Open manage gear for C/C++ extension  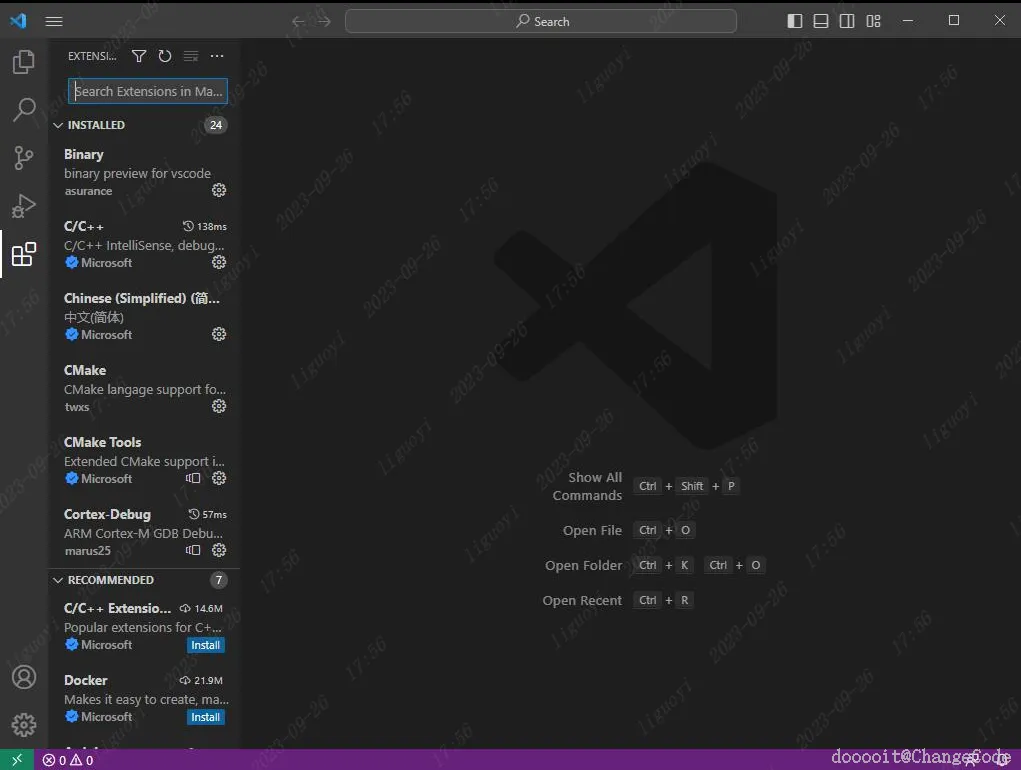point(219,262)
